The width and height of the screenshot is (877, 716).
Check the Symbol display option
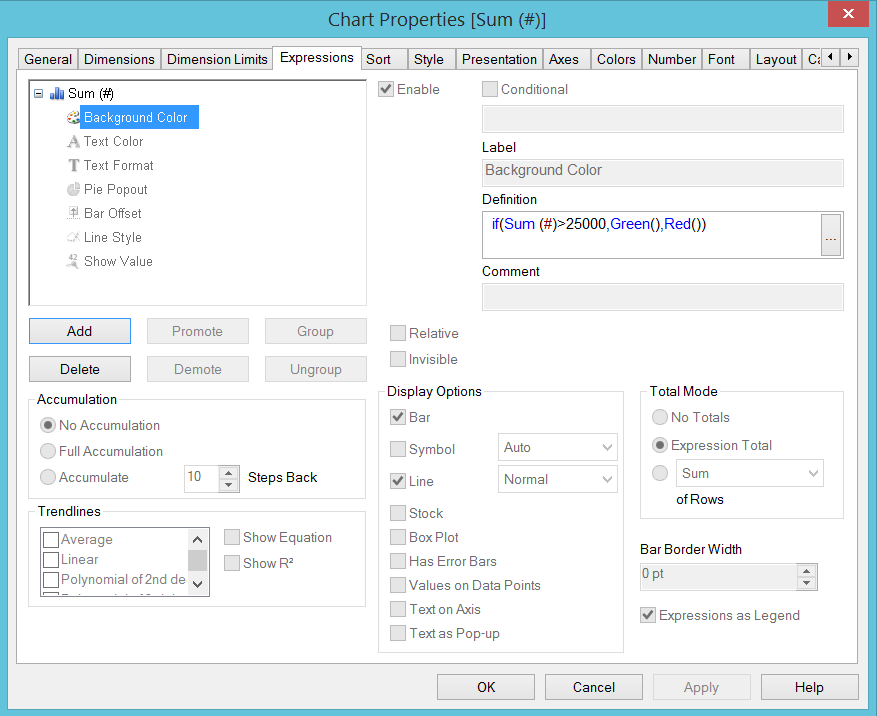tap(398, 449)
